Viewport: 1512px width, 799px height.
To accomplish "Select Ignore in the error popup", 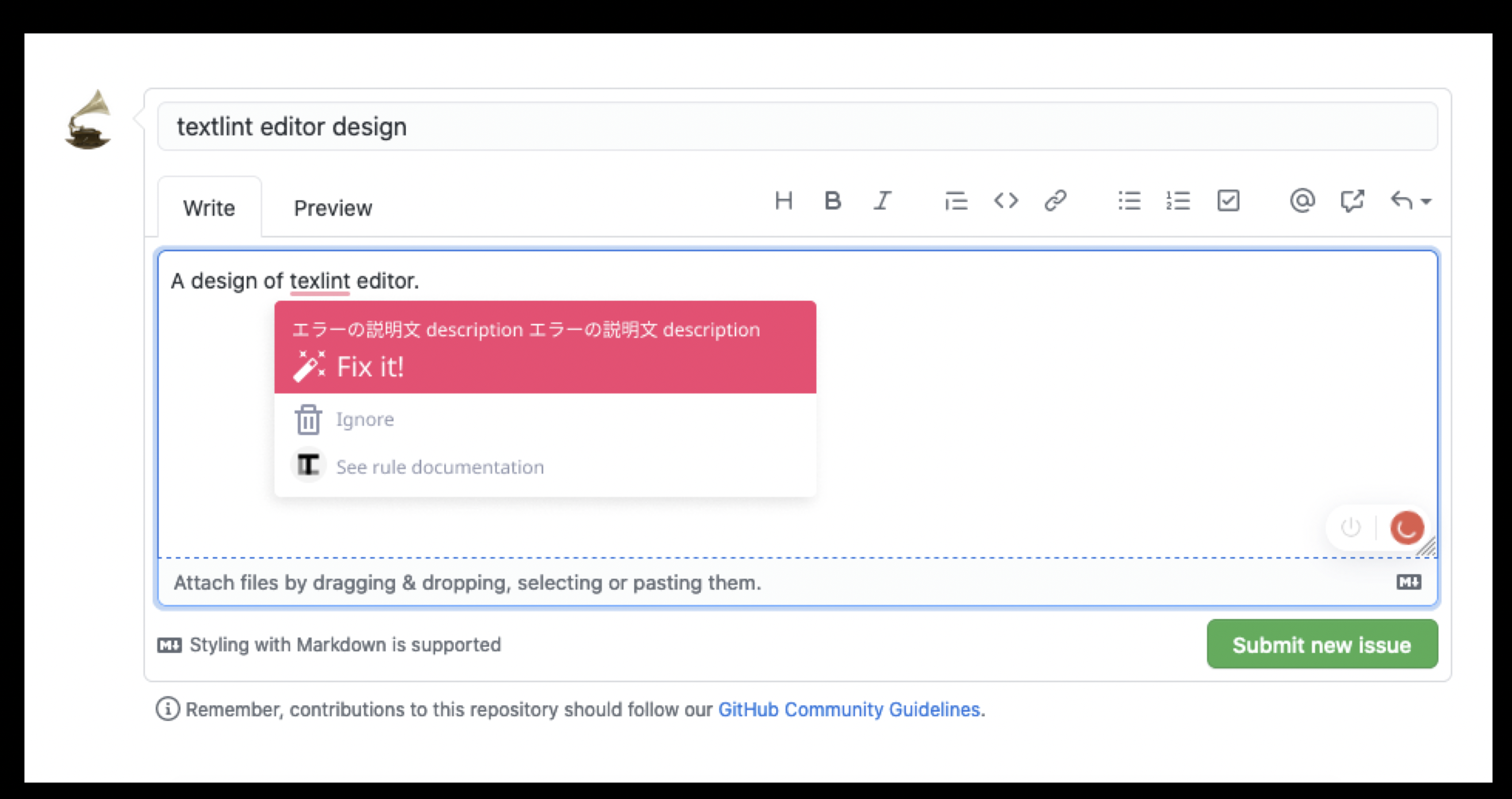I will (364, 419).
